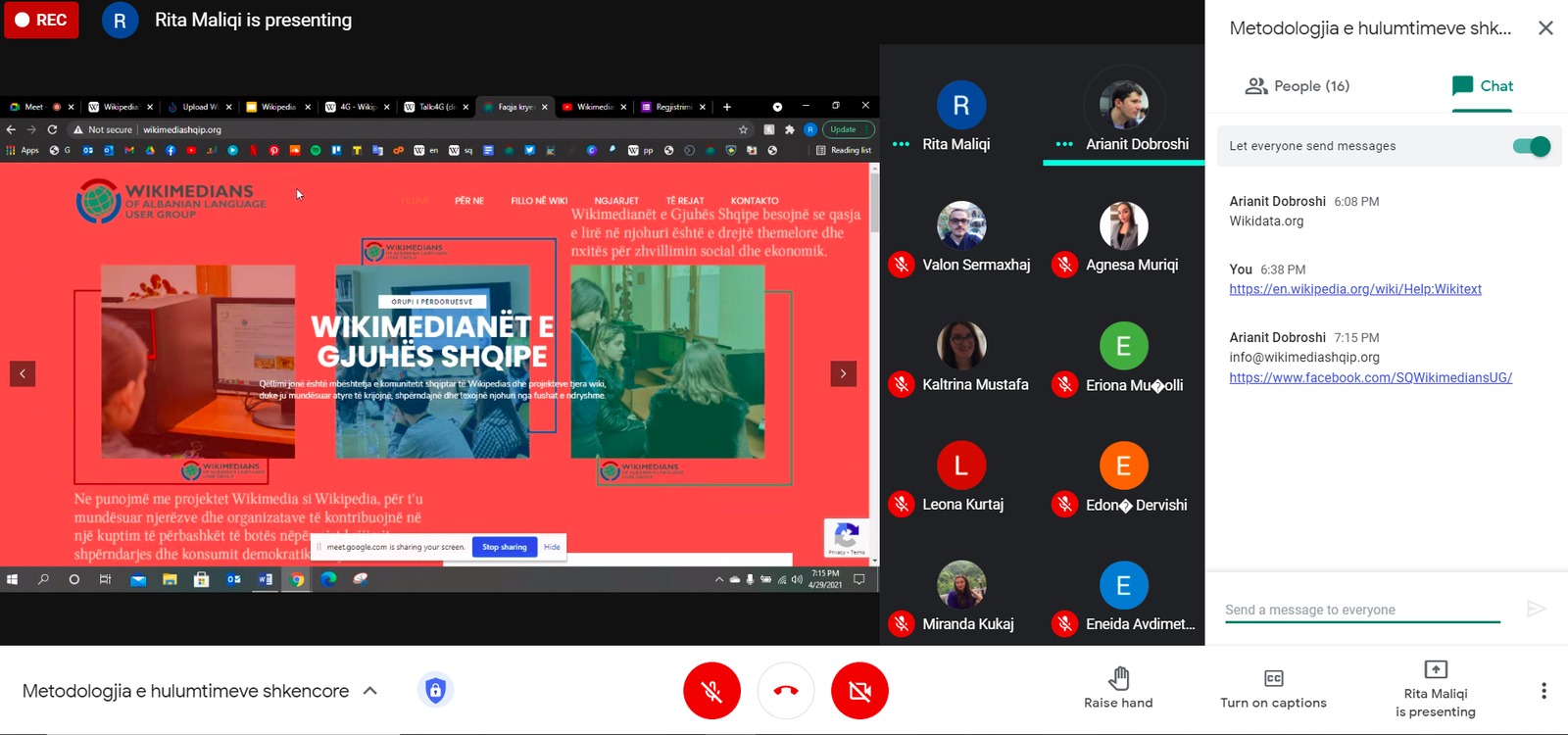Click Stop sharing in the screen-share bar

pos(504,547)
